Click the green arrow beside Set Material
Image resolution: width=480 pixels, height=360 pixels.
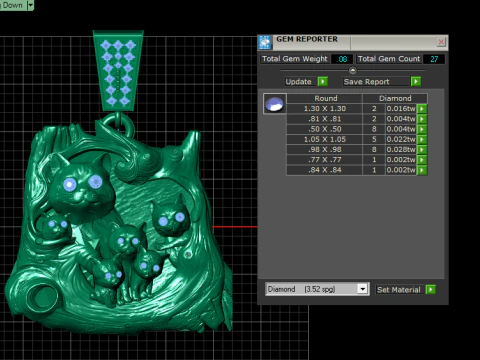(x=431, y=289)
